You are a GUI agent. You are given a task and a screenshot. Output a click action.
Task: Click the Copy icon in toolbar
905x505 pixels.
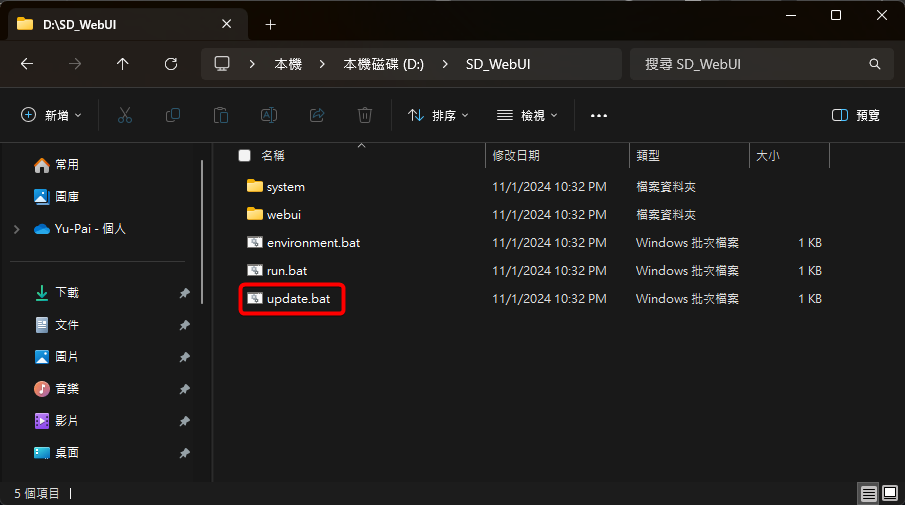(173, 115)
